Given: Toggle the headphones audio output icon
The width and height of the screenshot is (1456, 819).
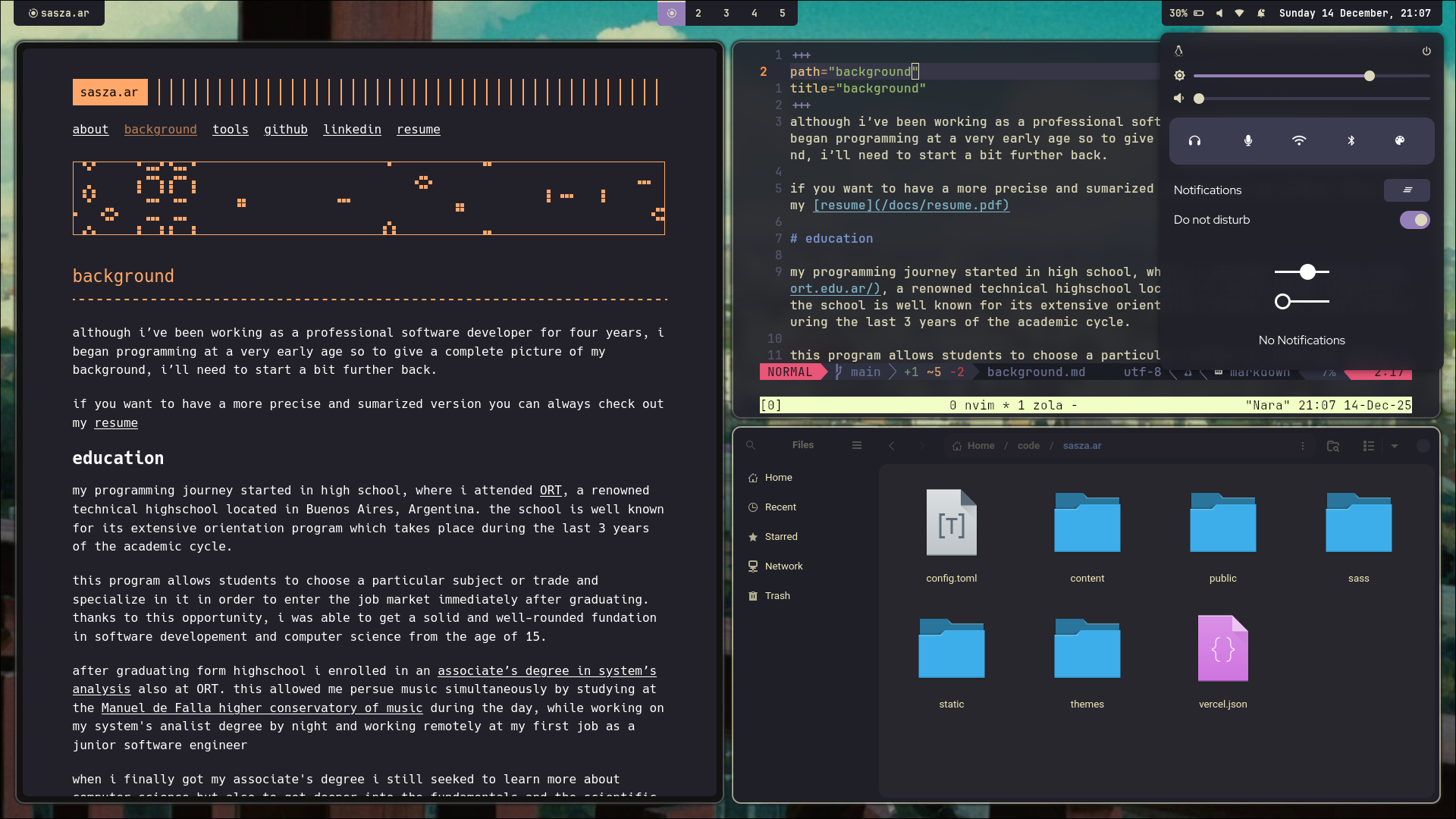Looking at the screenshot, I should click(x=1194, y=140).
